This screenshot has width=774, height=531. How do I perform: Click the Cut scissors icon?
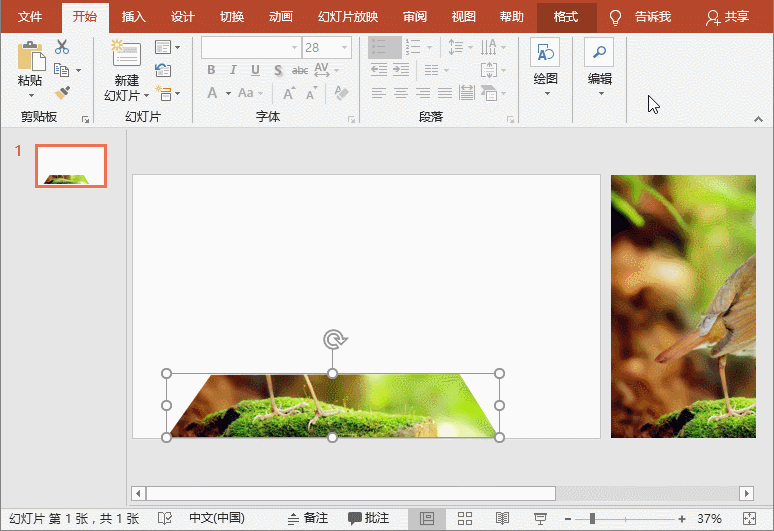click(x=62, y=47)
